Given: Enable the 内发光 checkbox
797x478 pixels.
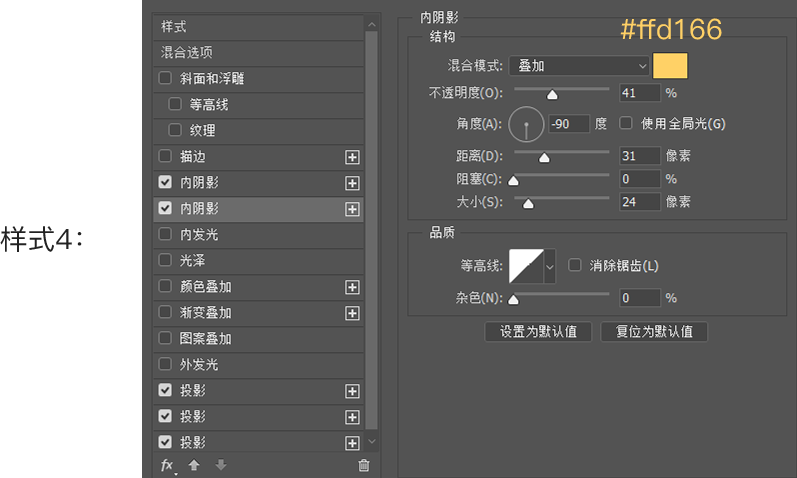Looking at the screenshot, I should pos(165,234).
